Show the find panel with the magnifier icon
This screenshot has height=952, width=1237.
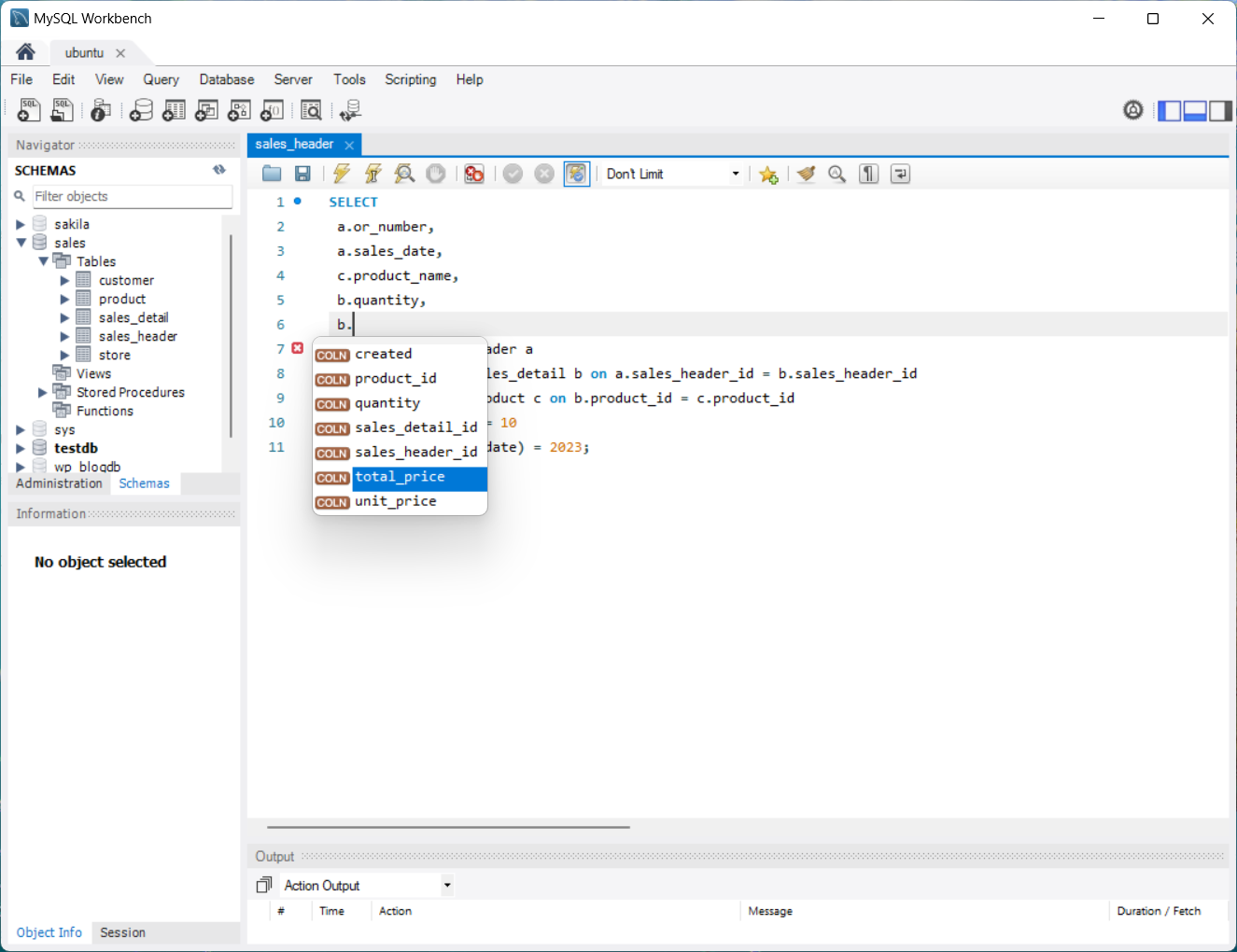pos(836,174)
